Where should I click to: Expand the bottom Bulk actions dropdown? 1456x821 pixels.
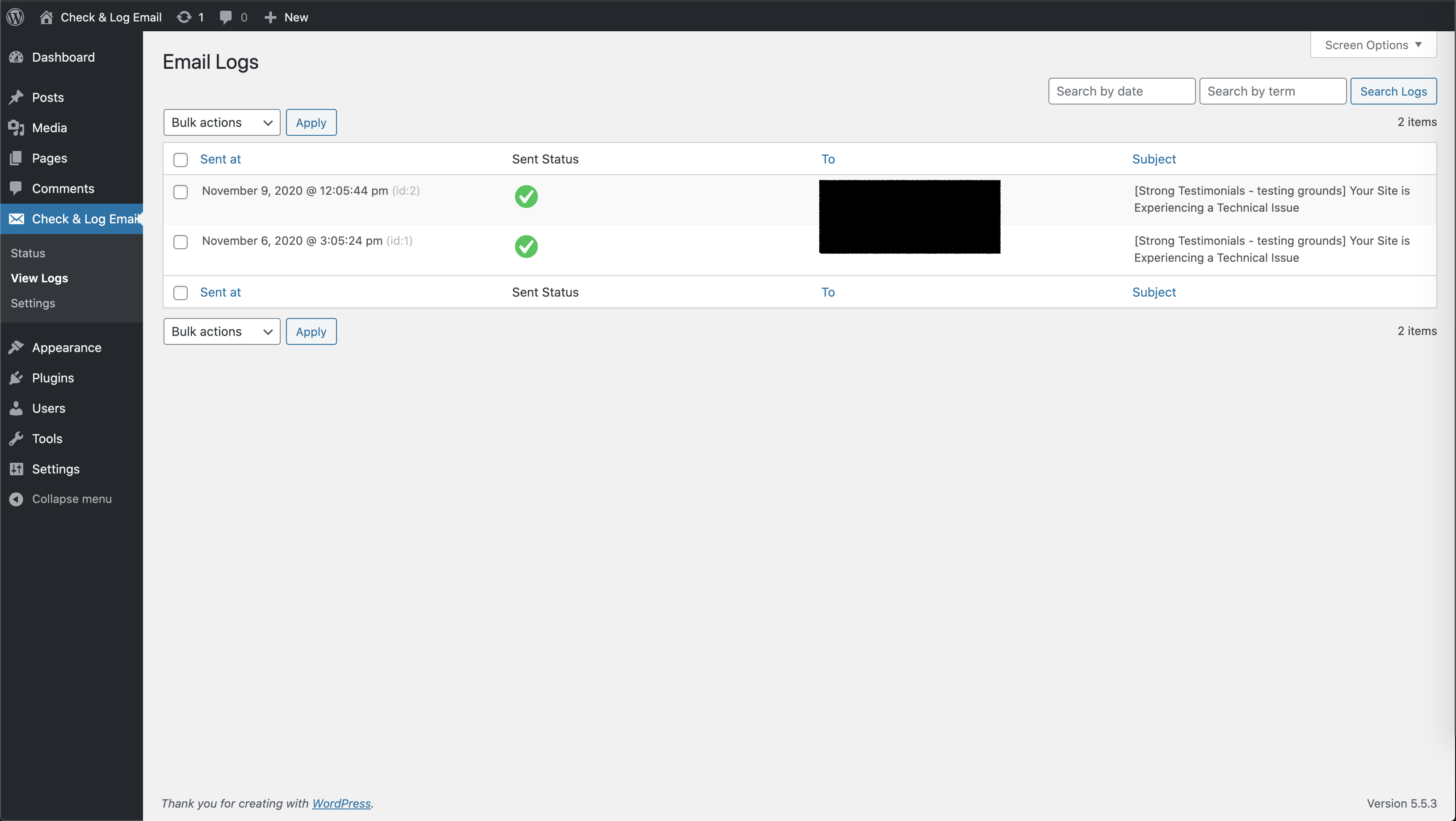(x=221, y=331)
